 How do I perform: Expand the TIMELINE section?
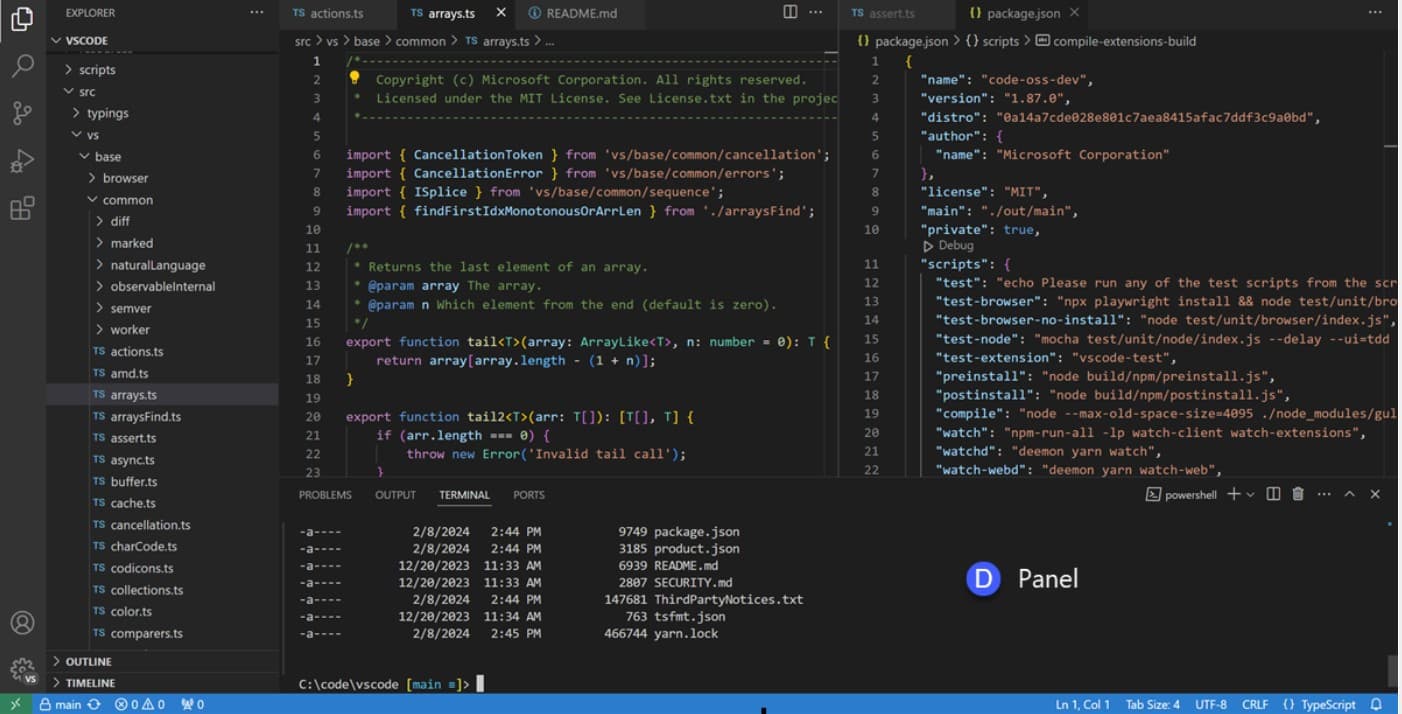(x=90, y=683)
